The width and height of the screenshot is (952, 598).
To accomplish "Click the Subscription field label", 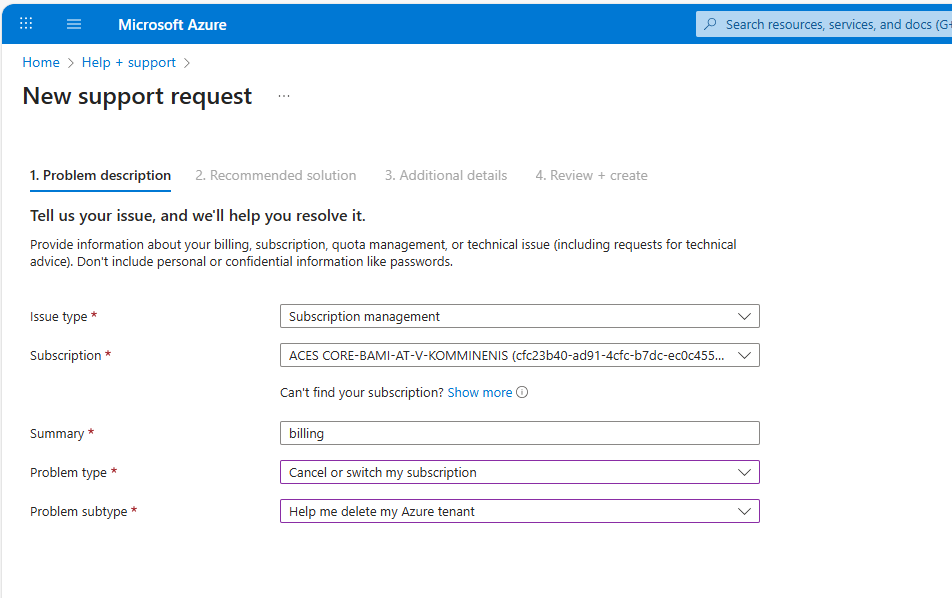I will tap(66, 356).
